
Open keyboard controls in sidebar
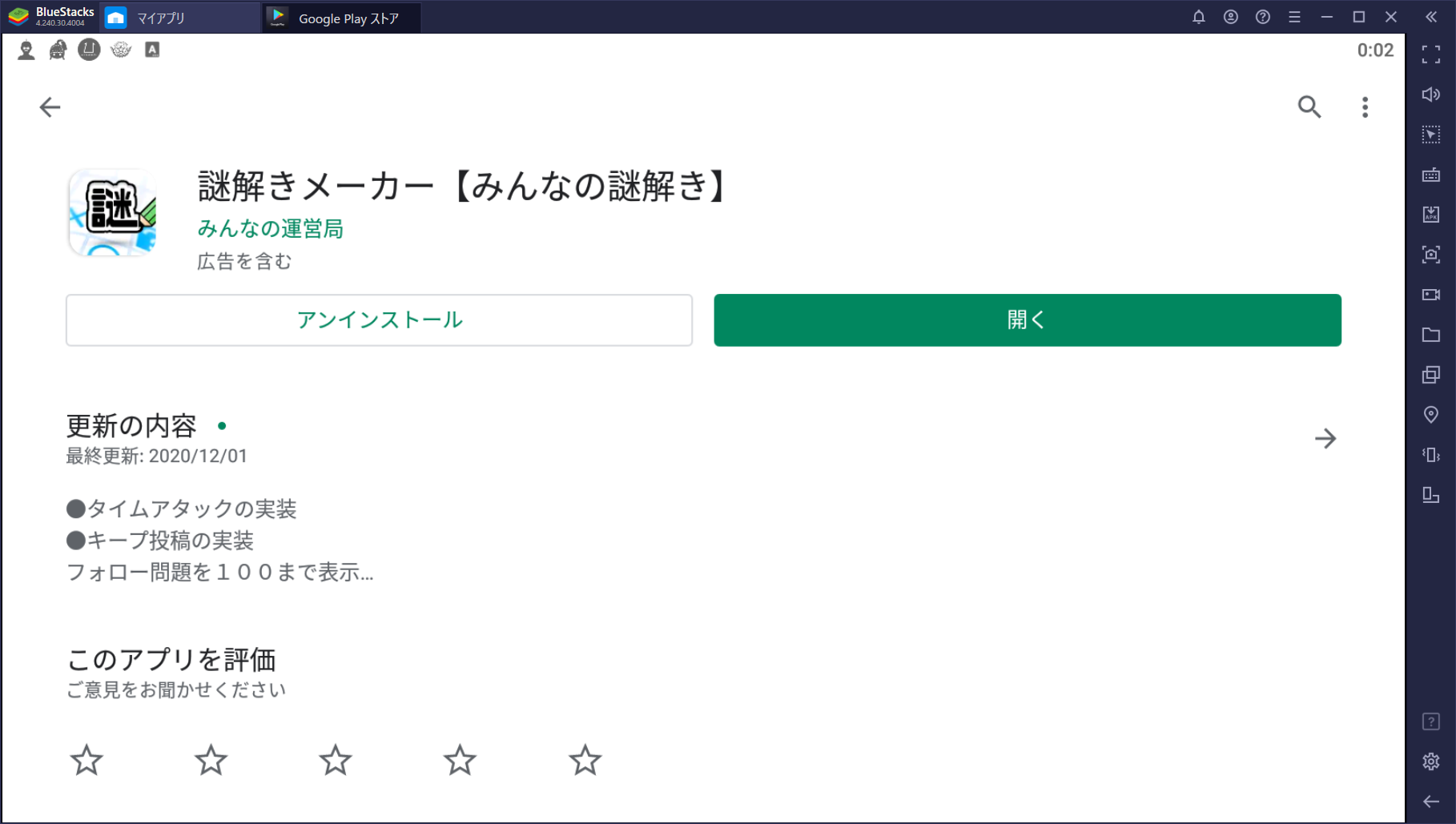click(1431, 175)
